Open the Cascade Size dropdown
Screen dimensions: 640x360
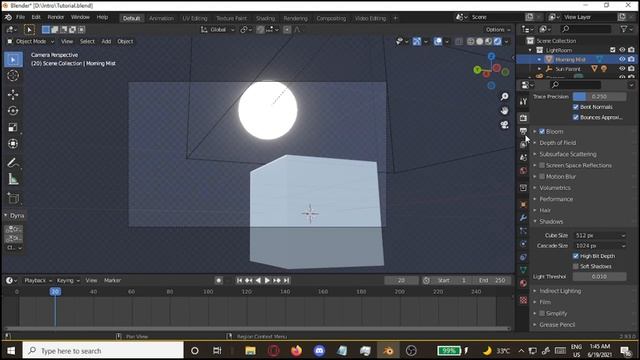(x=600, y=246)
